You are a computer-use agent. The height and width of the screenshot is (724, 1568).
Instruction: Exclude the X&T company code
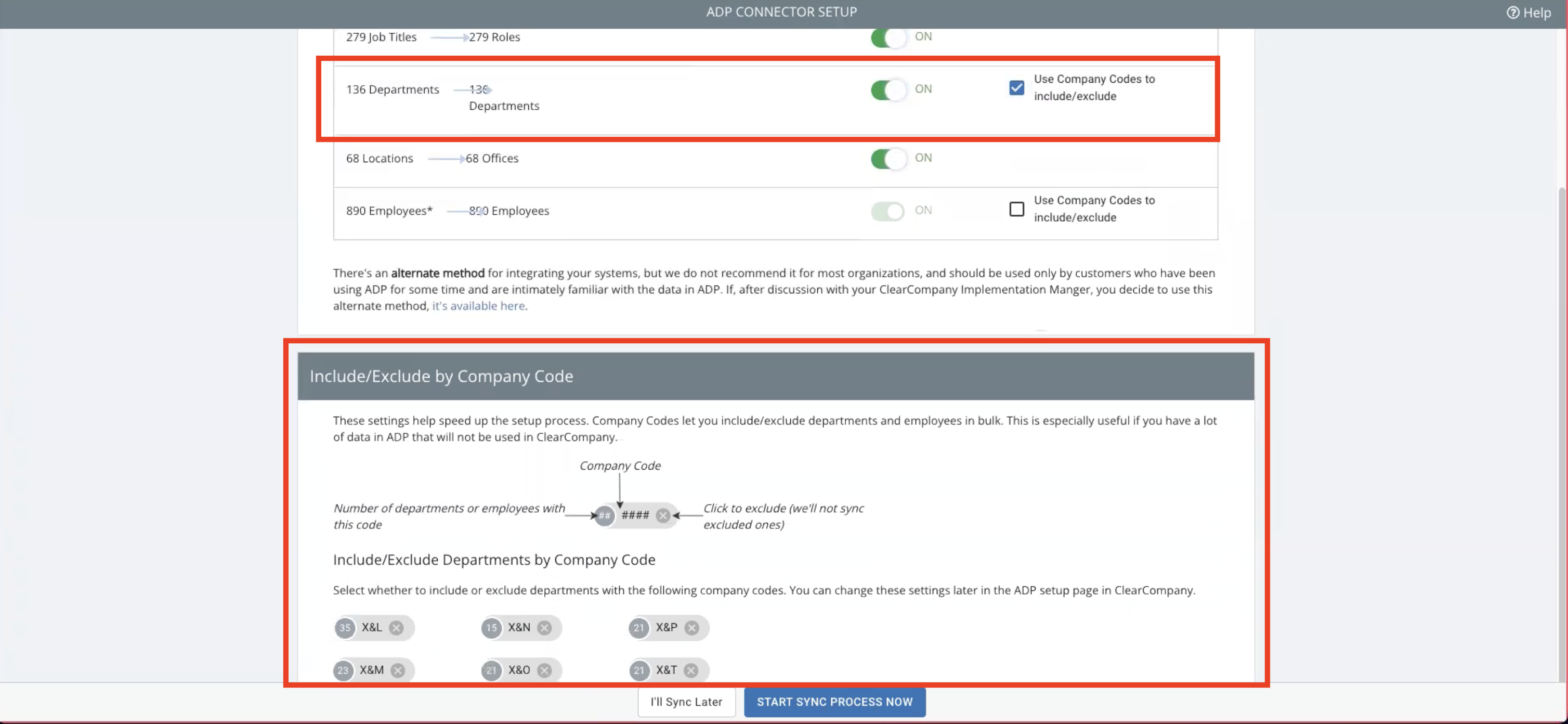690,670
